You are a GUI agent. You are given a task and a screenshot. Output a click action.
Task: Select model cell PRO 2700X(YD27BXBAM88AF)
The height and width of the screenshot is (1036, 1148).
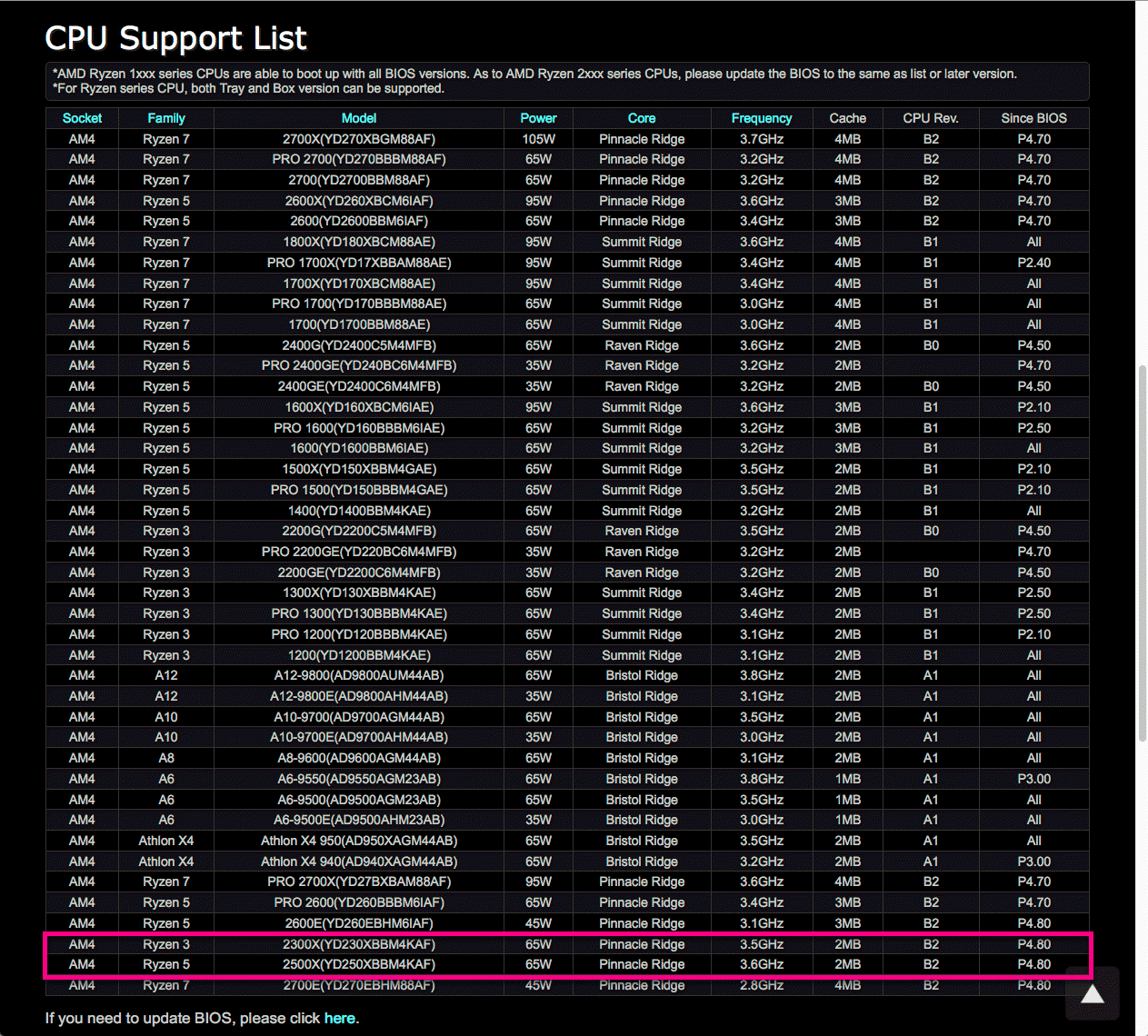359,882
